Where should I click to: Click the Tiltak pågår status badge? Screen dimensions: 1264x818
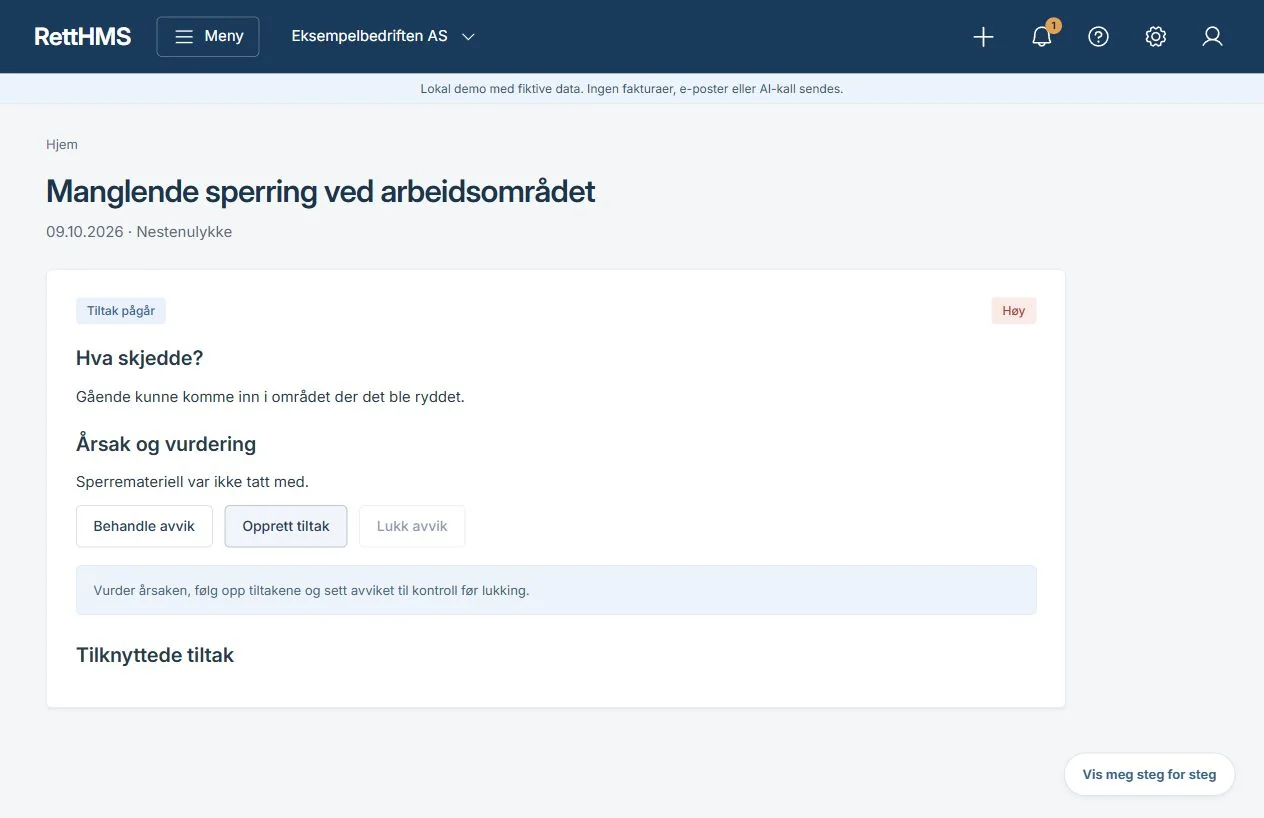click(x=121, y=311)
